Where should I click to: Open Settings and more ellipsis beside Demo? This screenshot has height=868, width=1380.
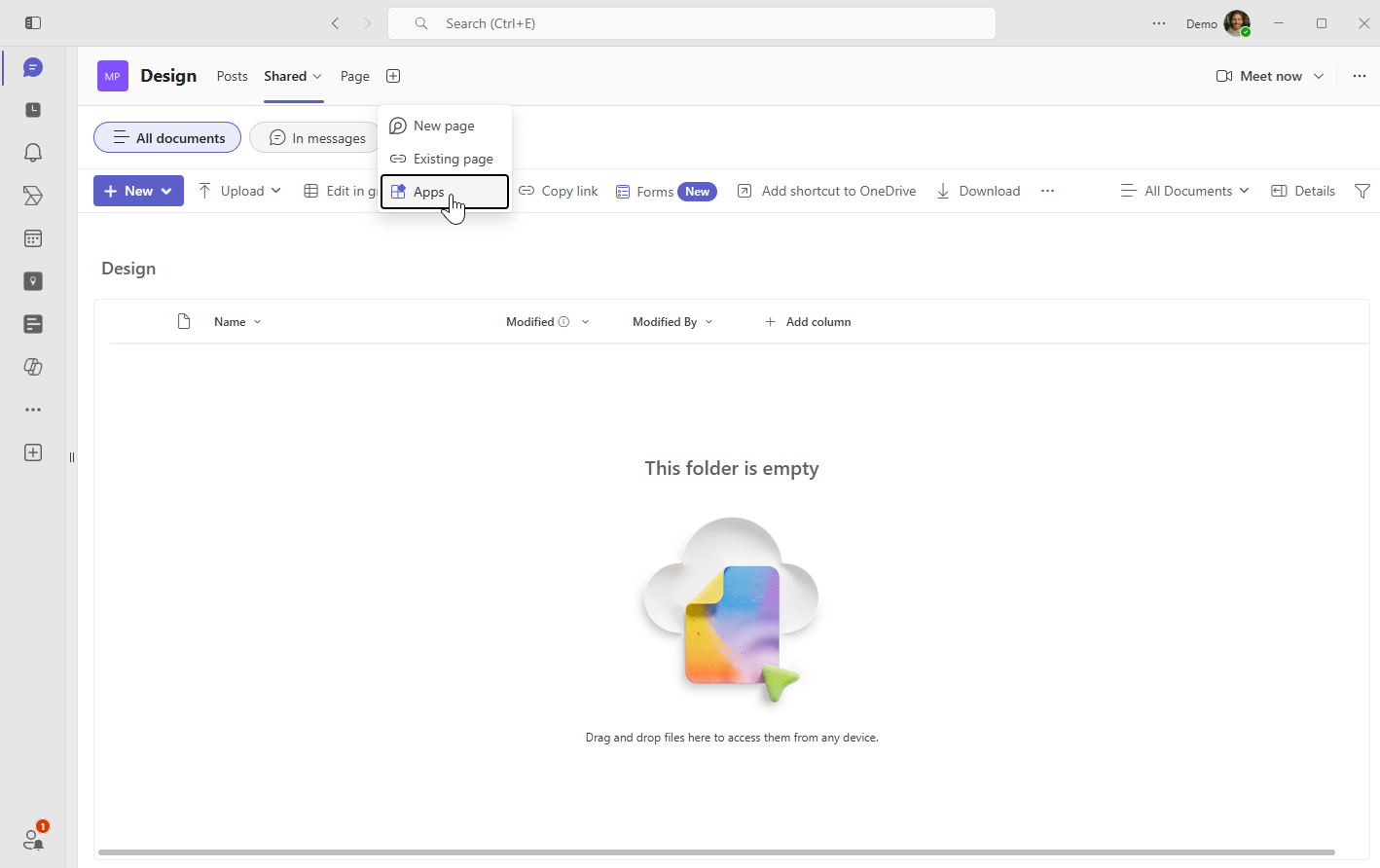tap(1159, 23)
